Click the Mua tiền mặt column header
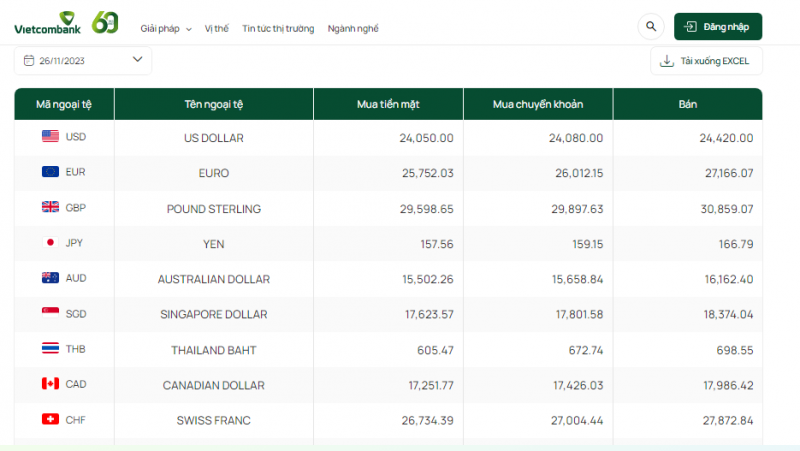This screenshot has width=800, height=451. pyautogui.click(x=388, y=104)
